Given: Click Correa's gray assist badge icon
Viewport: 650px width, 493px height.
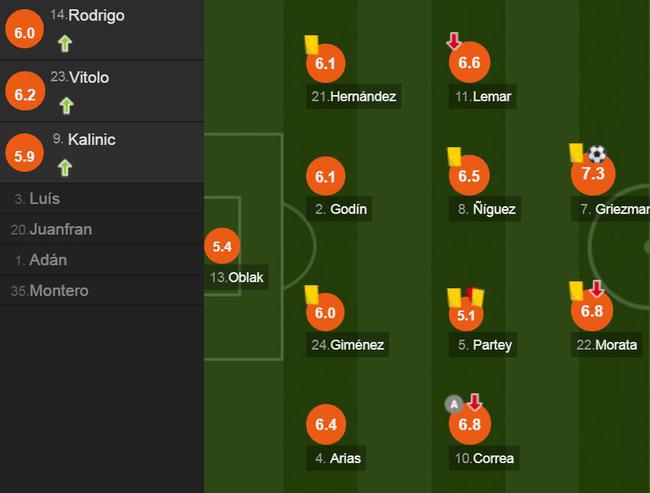Looking at the screenshot, I should [x=454, y=404].
